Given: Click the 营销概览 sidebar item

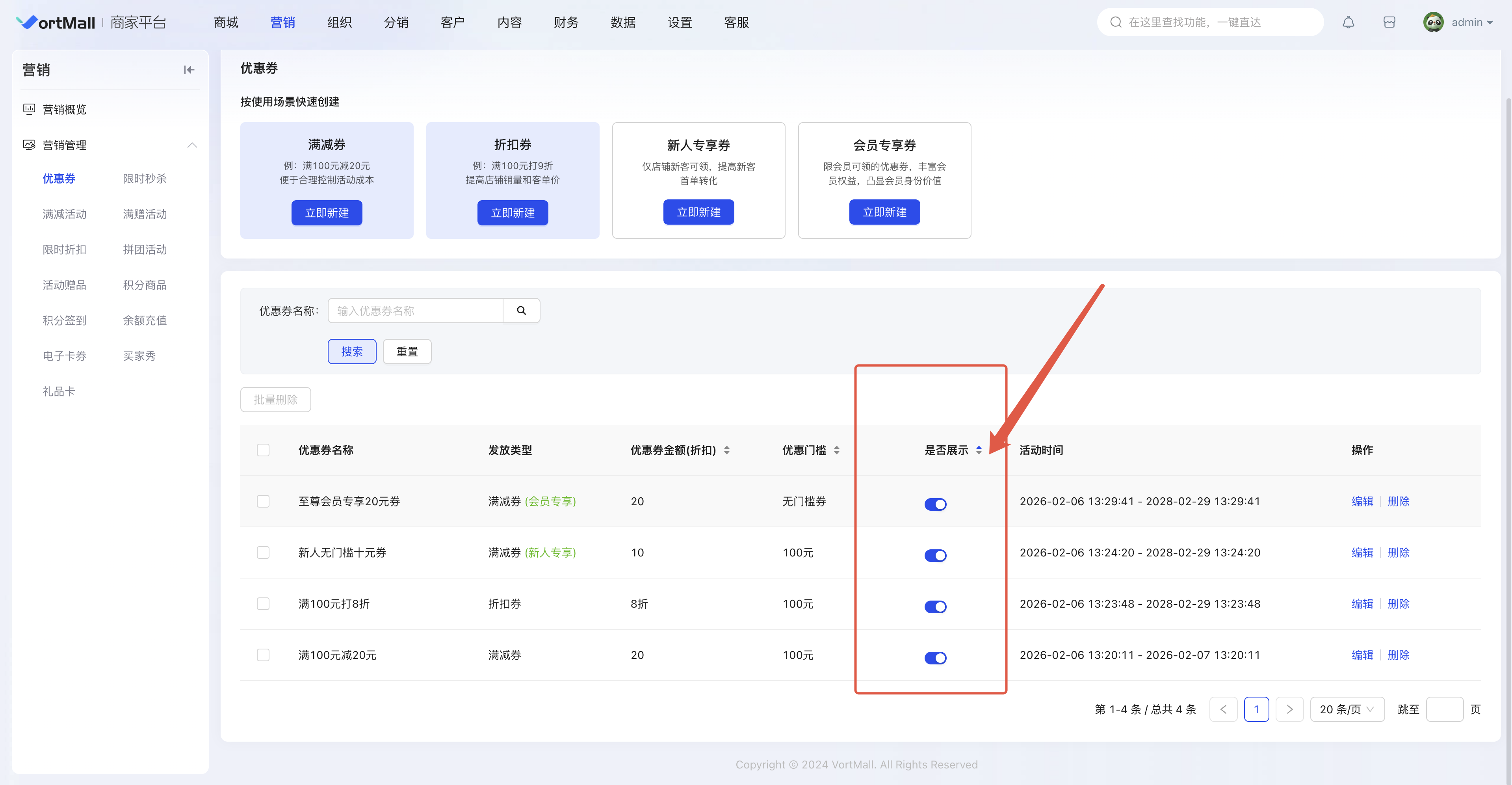Looking at the screenshot, I should pos(64,110).
